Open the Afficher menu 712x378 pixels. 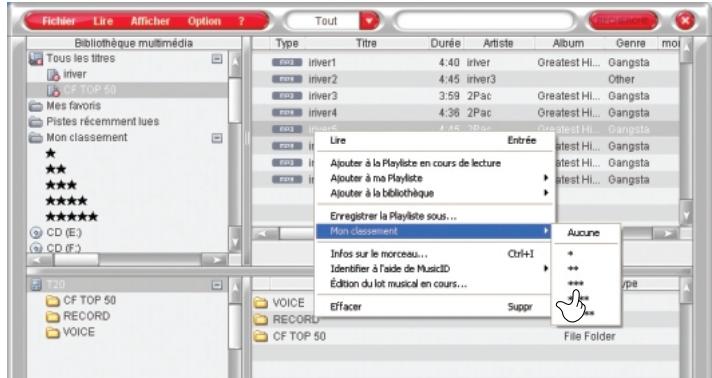tap(150, 21)
